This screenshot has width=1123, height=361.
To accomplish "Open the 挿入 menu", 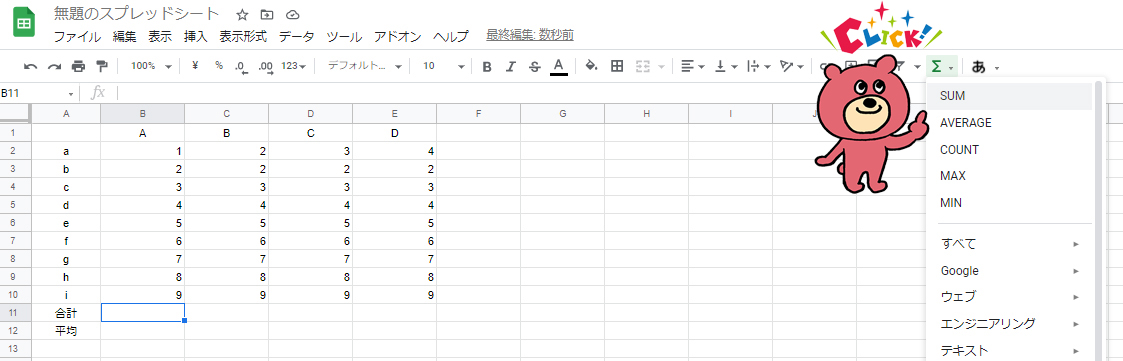I will 196,37.
